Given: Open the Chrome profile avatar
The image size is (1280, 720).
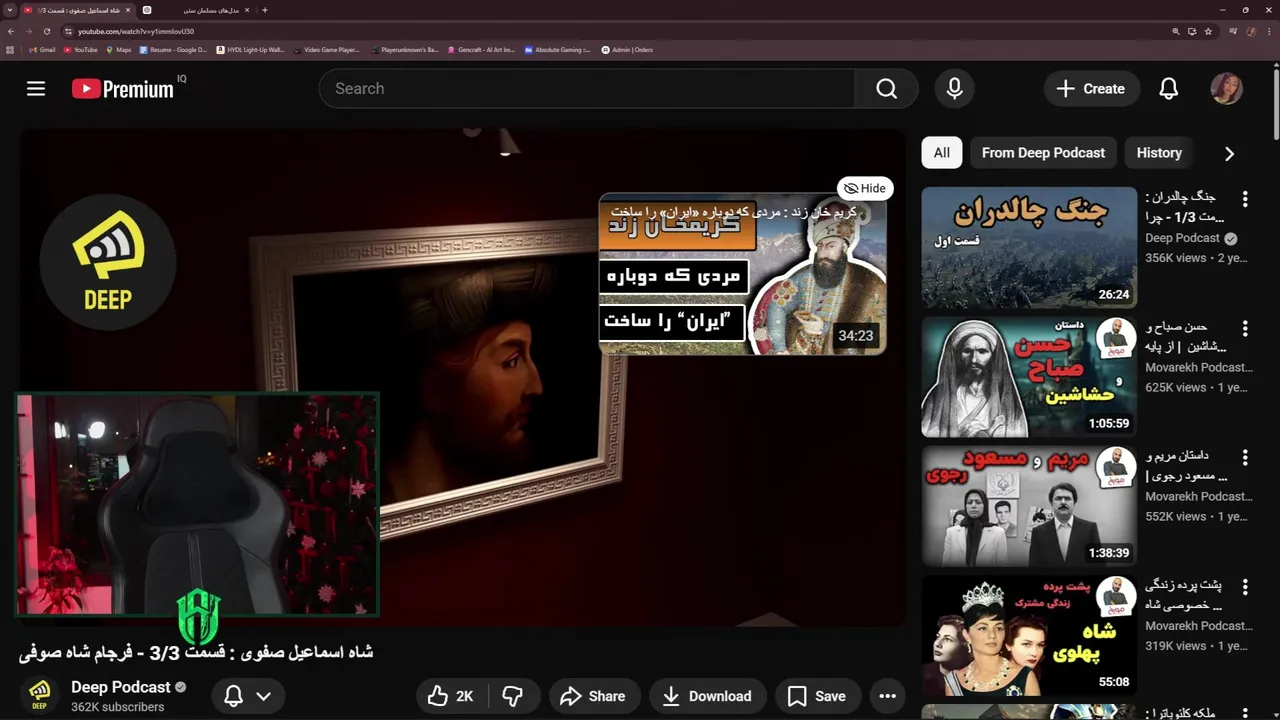Looking at the screenshot, I should coord(1252,31).
